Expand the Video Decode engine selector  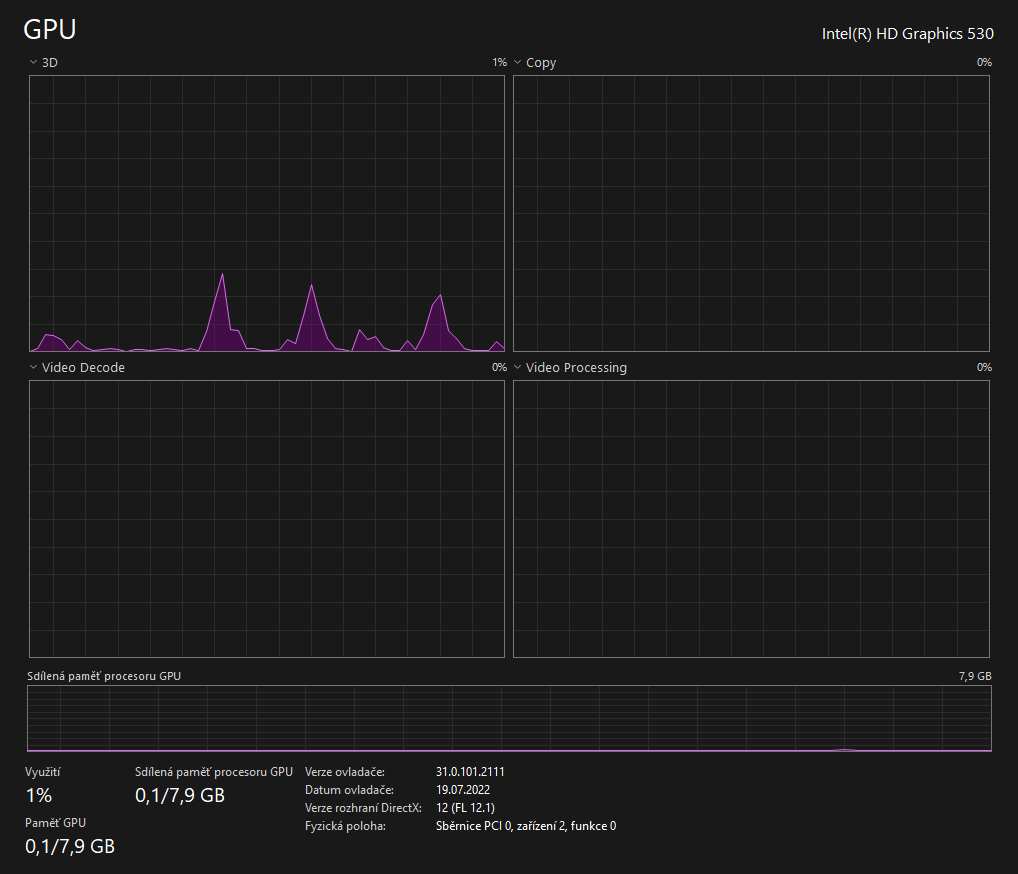pyautogui.click(x=33, y=367)
